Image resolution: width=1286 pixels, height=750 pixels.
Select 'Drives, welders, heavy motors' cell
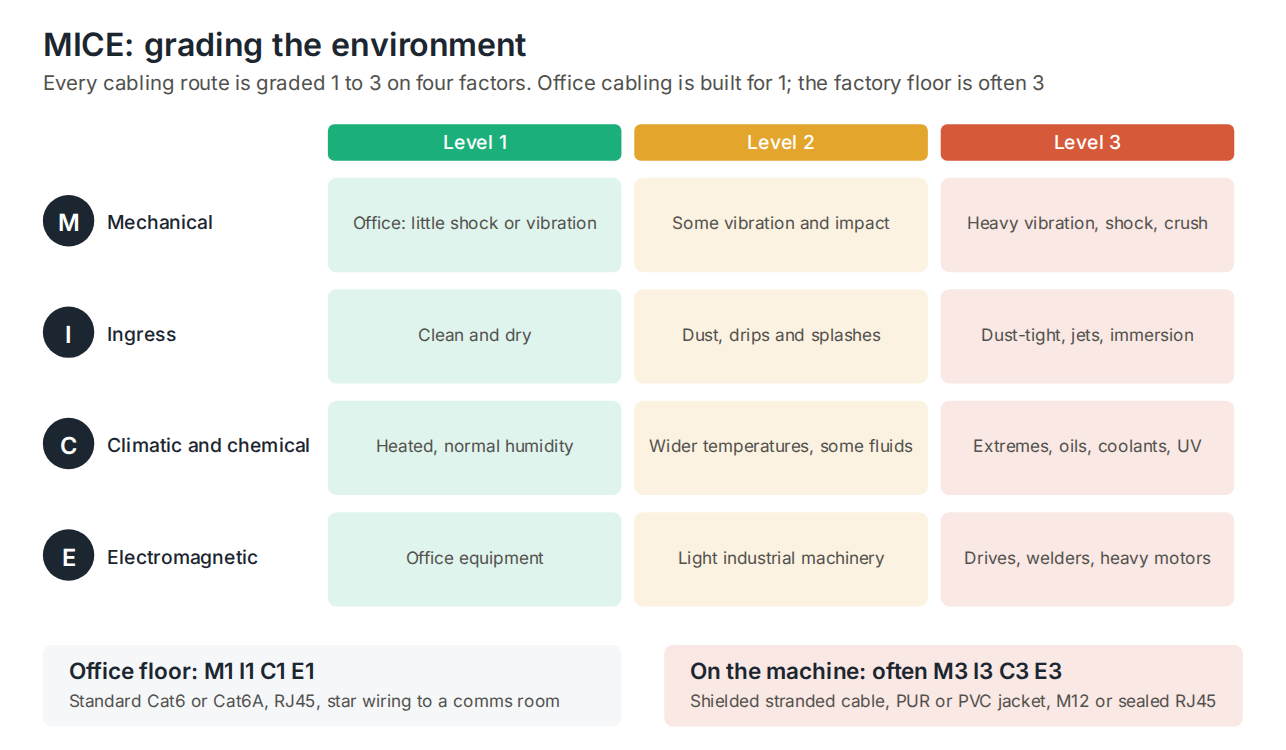tap(1087, 559)
